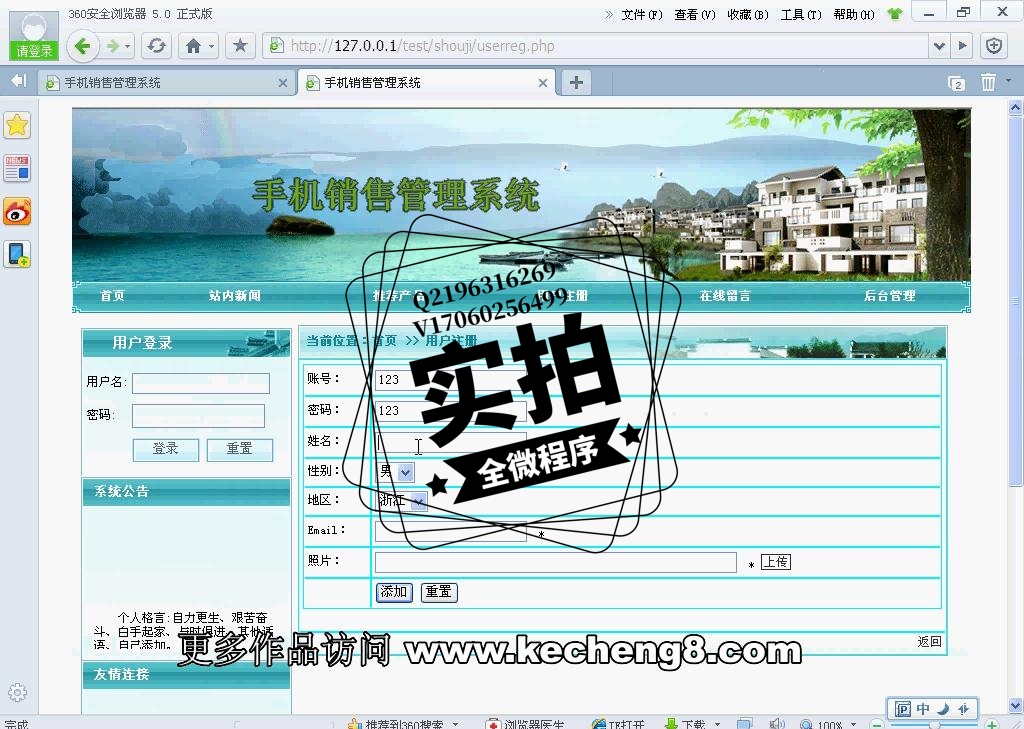Switch to the first 手机销售管理系统 tab

click(167, 83)
